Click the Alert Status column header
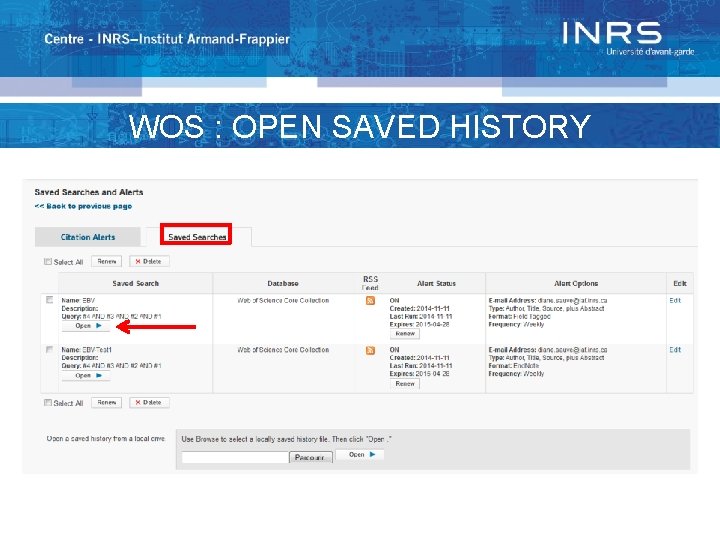The height and width of the screenshot is (540, 720). (x=436, y=283)
